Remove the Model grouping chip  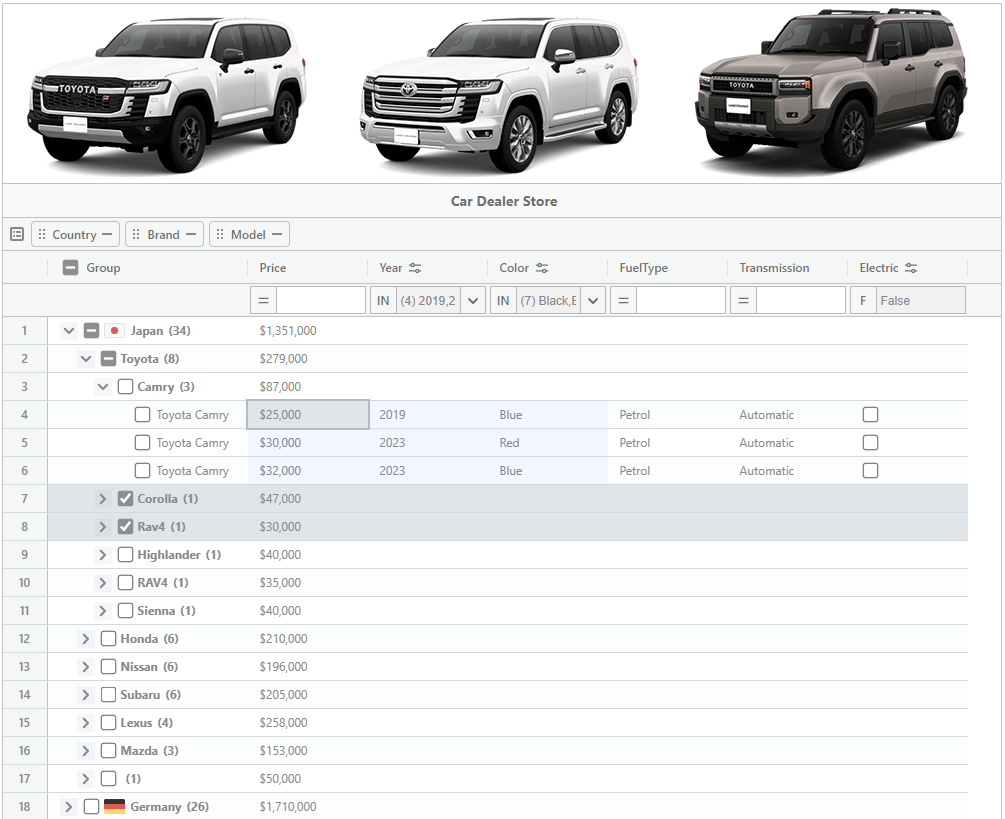277,235
